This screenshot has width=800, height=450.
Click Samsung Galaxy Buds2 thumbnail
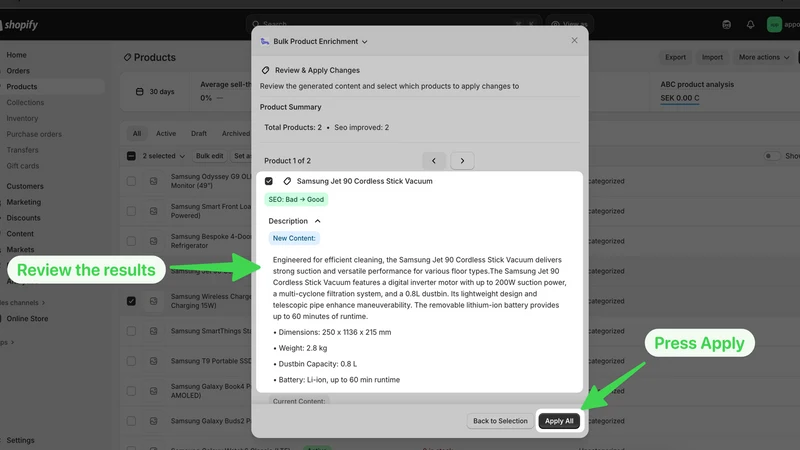point(154,421)
